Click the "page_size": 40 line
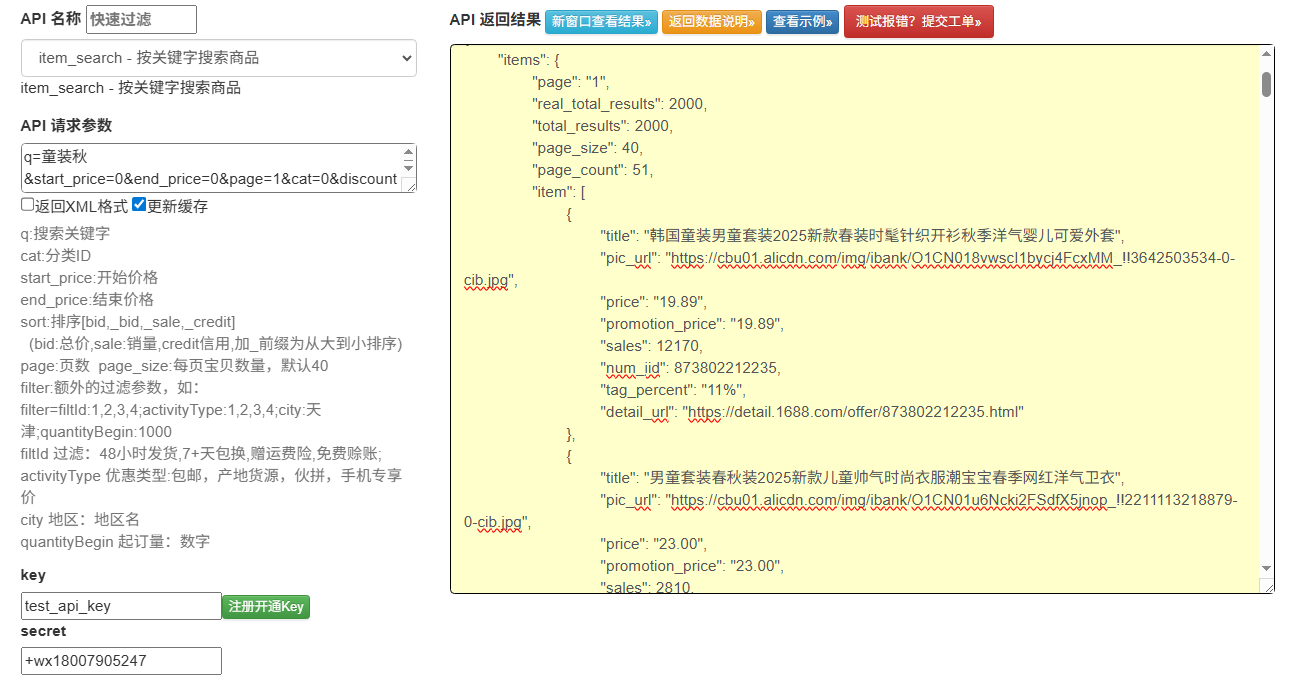The height and width of the screenshot is (678, 1294). click(588, 148)
